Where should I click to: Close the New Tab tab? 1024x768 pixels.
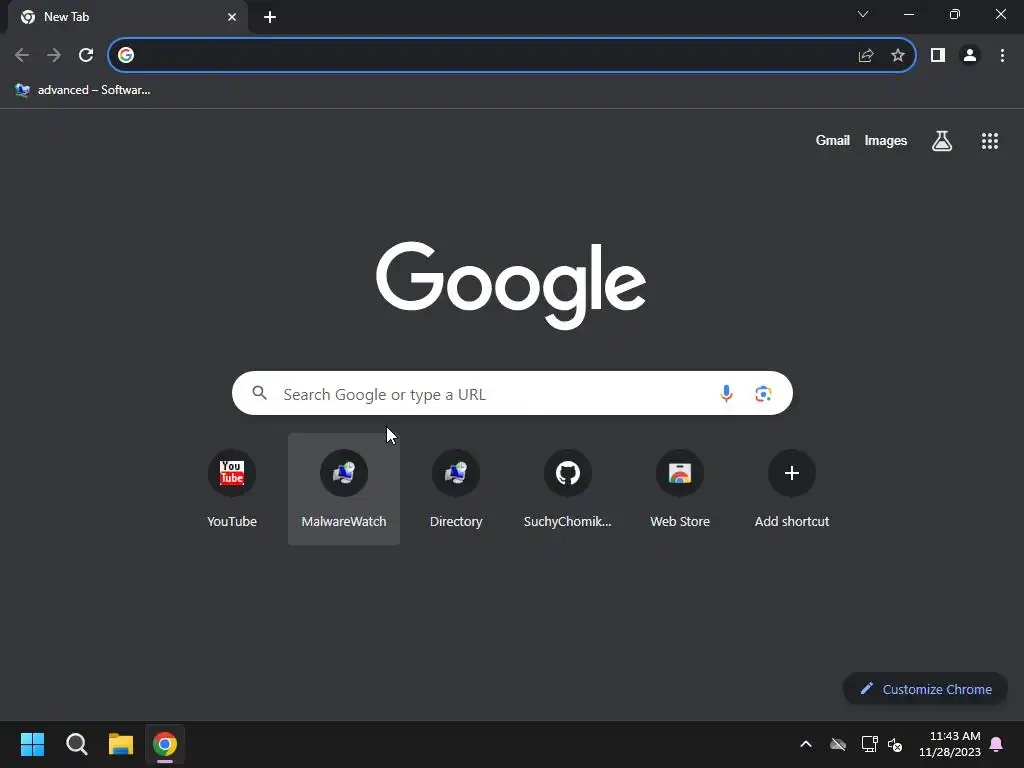click(232, 17)
